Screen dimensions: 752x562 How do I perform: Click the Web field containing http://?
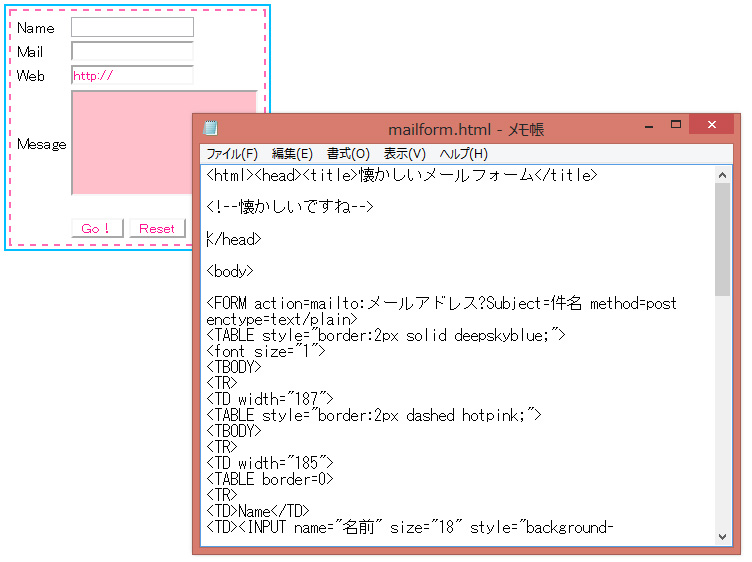click(x=132, y=75)
